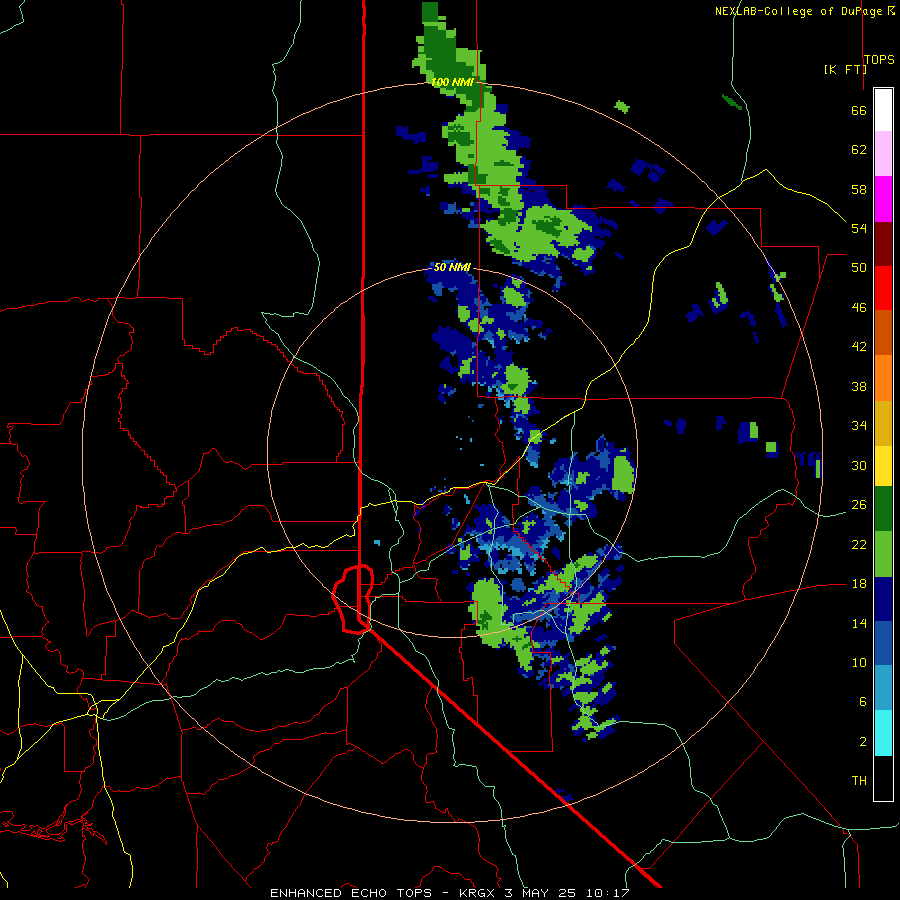Image resolution: width=900 pixels, height=900 pixels.
Task: Click the dark orange legend swatch near 42
Action: 883,333
